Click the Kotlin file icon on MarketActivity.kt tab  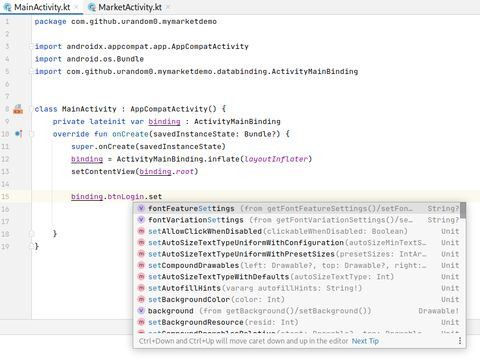pos(92,7)
